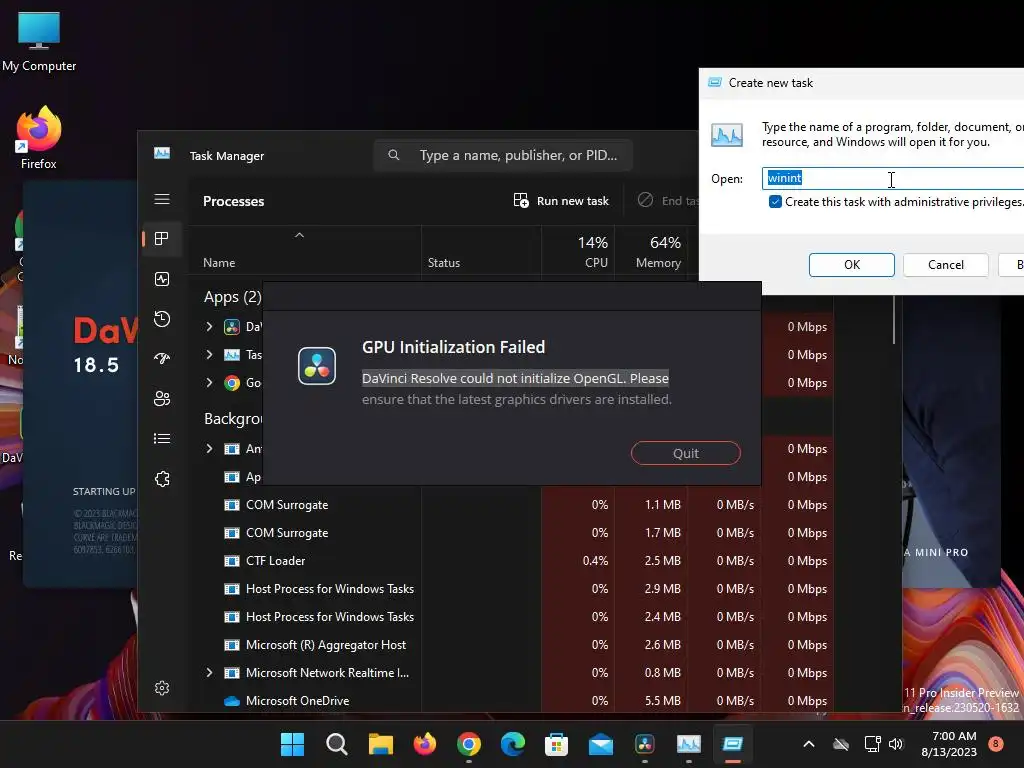Open Task Manager settings gear

[162, 688]
